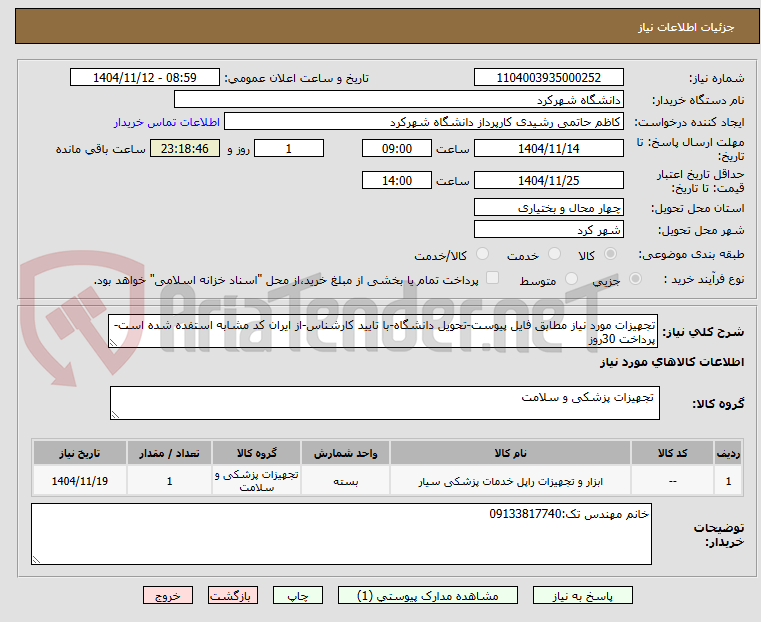Click the need date cell 1404/11/19

pyautogui.click(x=80, y=480)
